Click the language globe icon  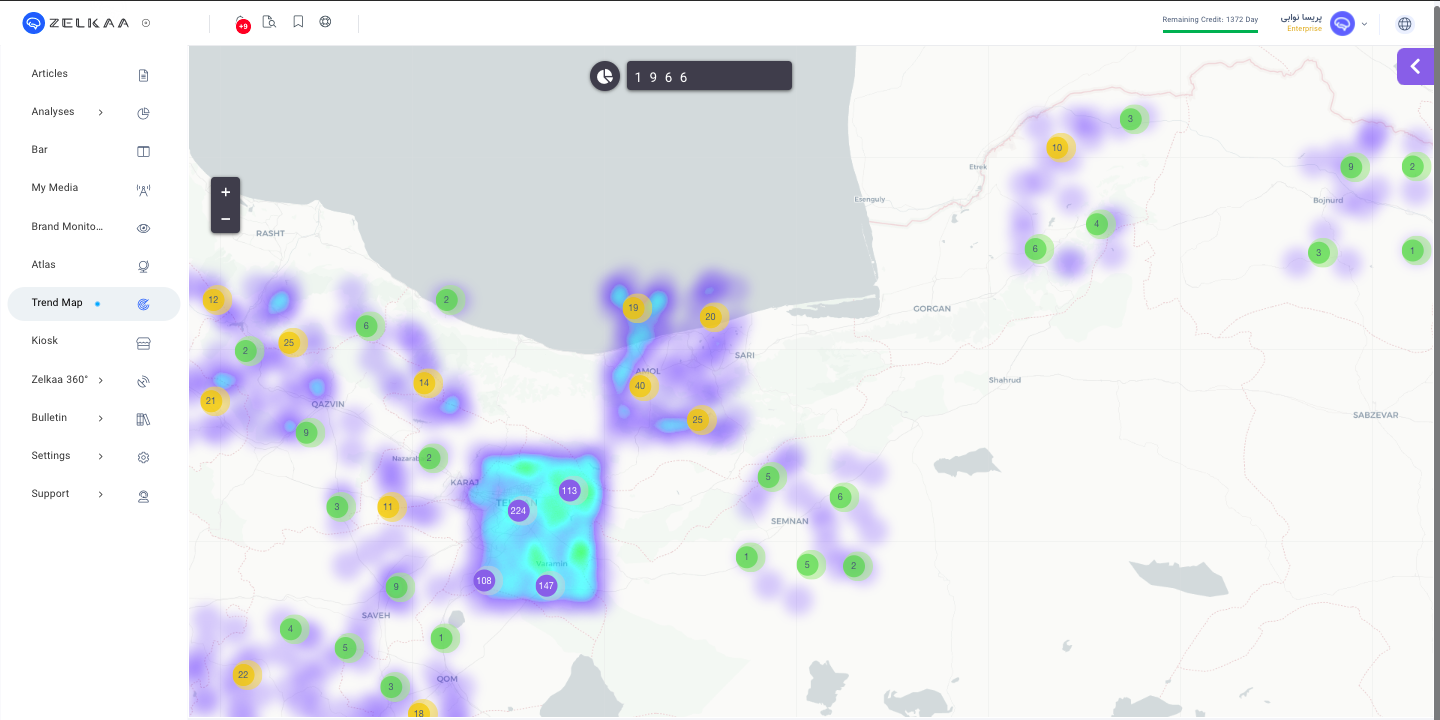1405,24
